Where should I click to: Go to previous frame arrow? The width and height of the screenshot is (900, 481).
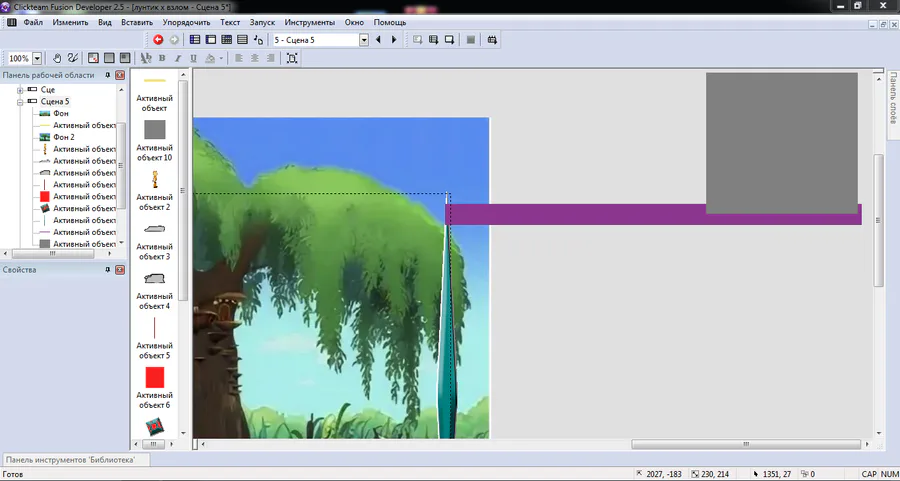tap(378, 40)
